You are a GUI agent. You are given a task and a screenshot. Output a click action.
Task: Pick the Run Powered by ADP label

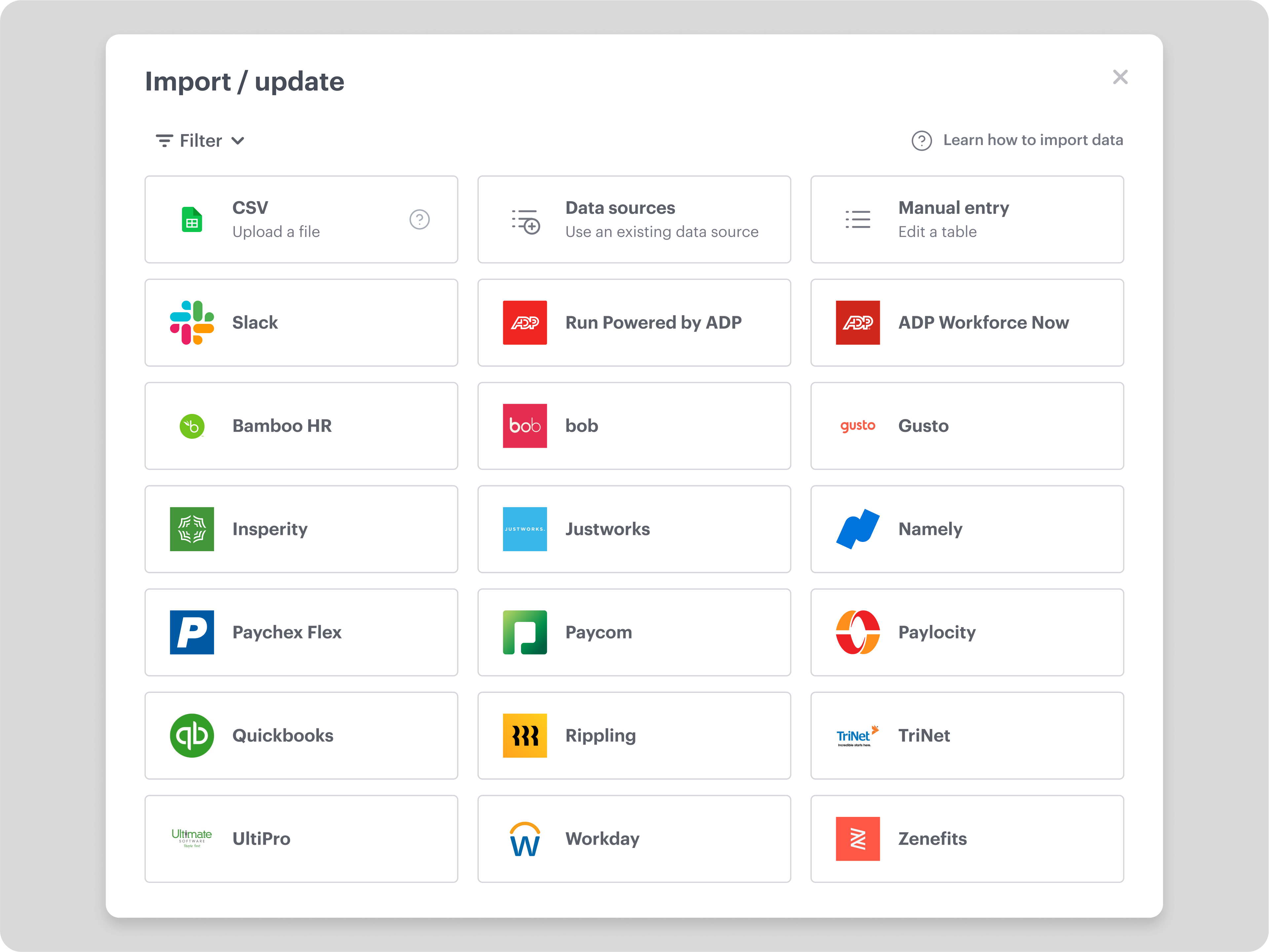pos(653,323)
